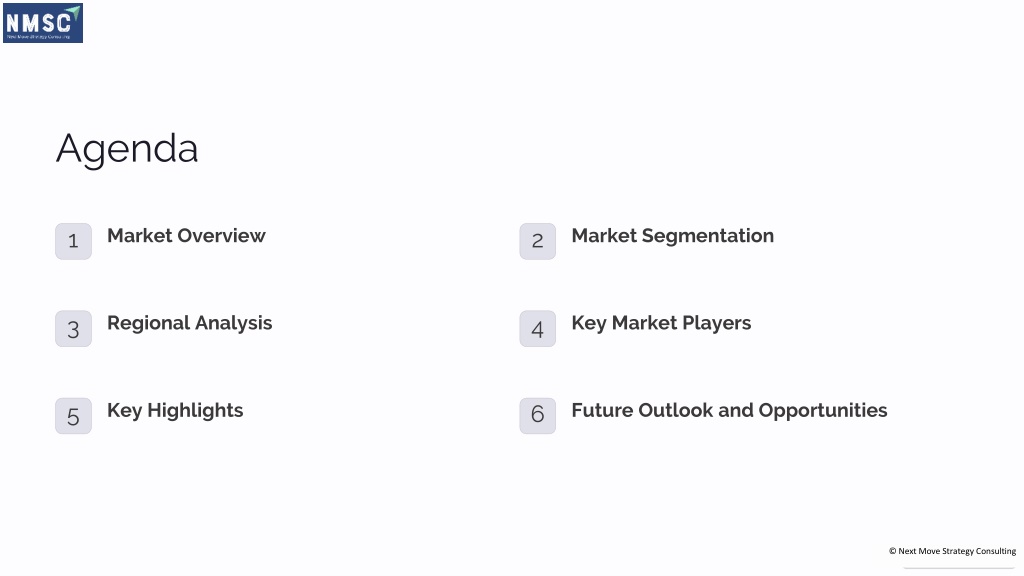The image size is (1024, 576).
Task: Select the number 6 agenda badge
Action: [x=537, y=416]
